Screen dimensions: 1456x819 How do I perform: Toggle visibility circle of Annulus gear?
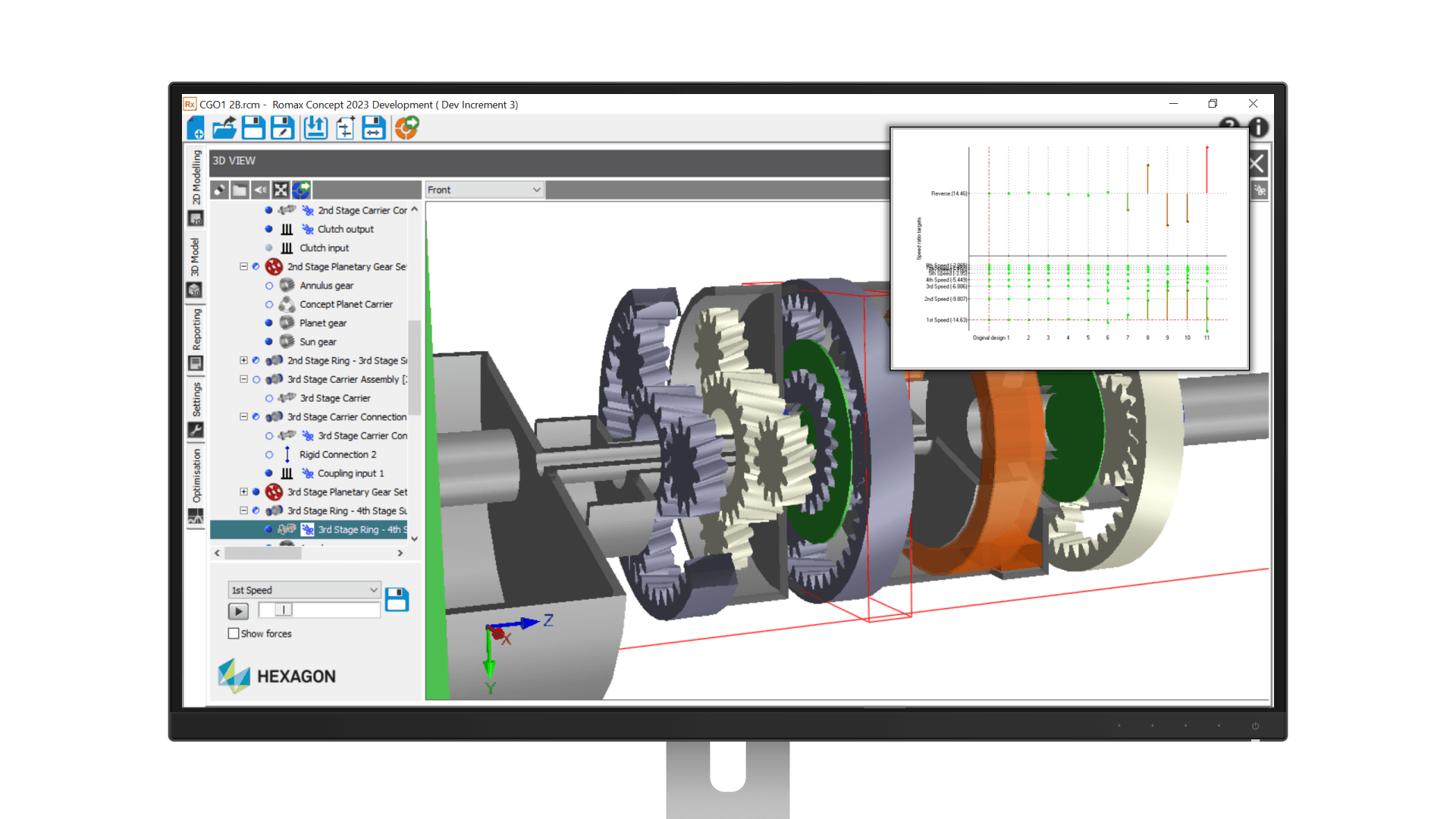point(268,286)
